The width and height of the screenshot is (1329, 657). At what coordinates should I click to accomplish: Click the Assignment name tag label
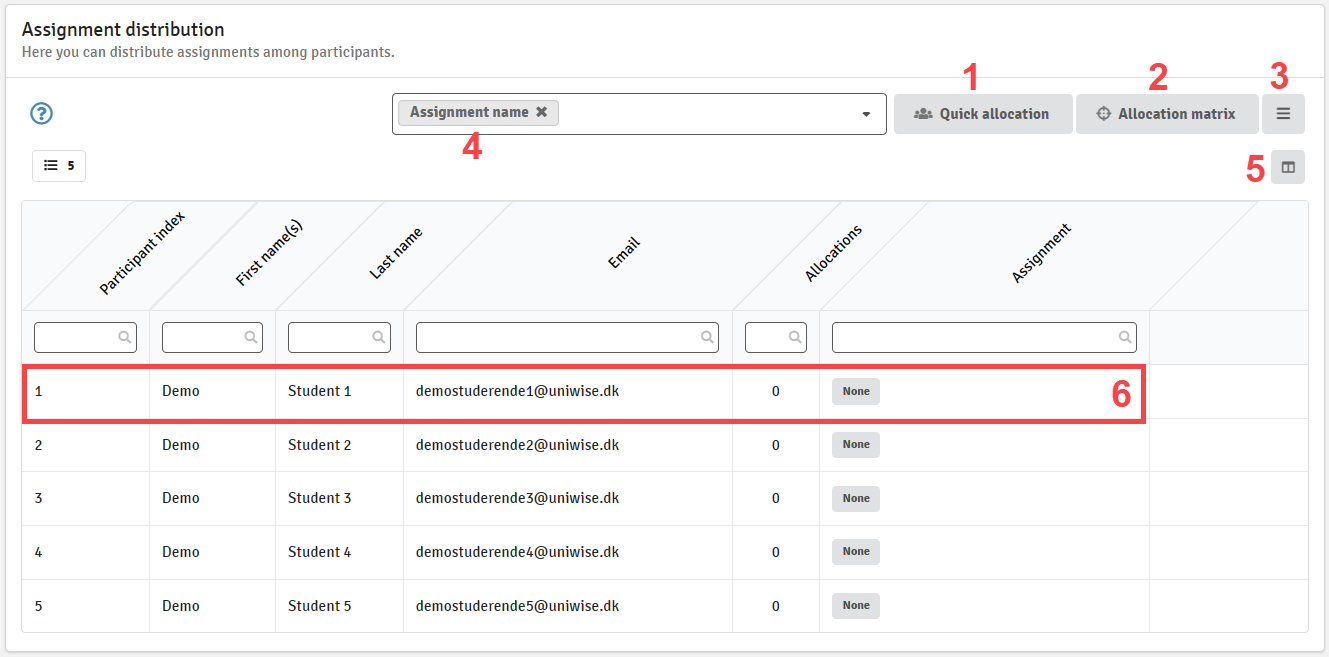click(x=469, y=112)
